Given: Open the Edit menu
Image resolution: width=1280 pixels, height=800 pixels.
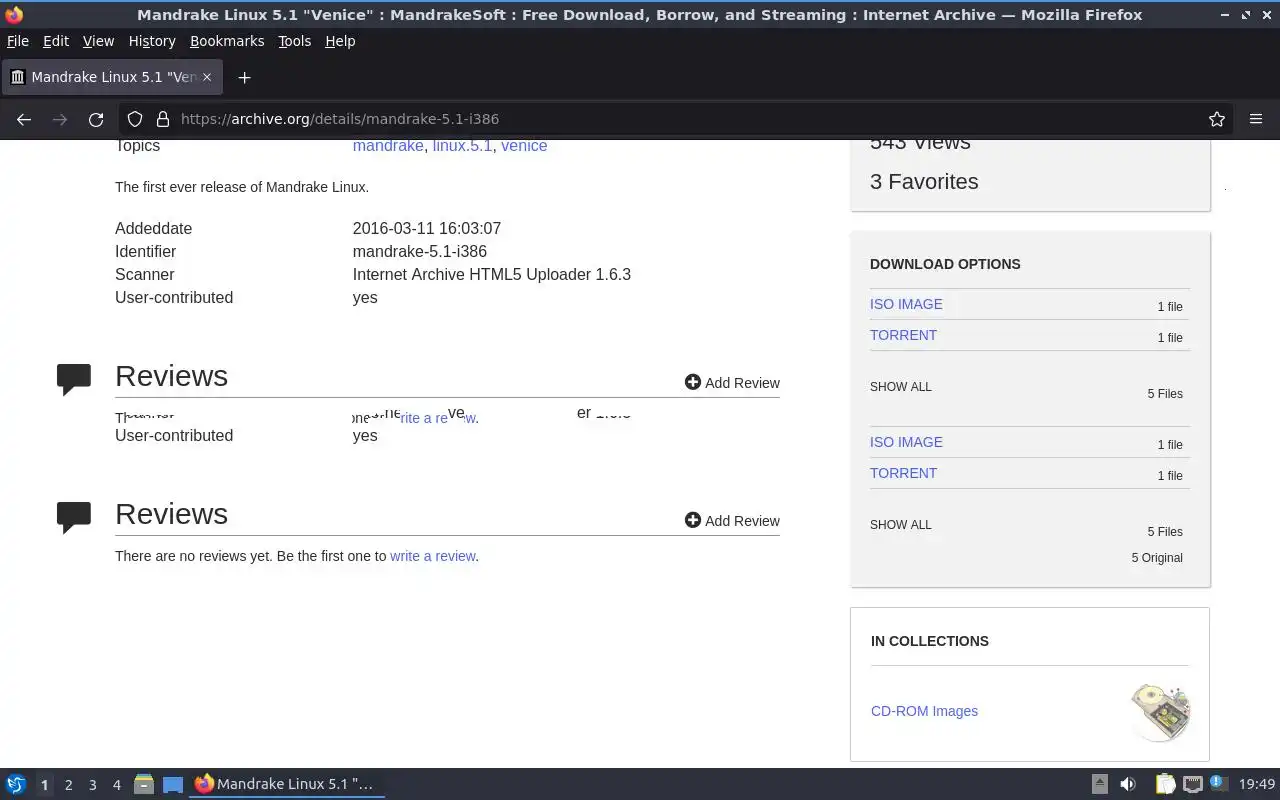Looking at the screenshot, I should [56, 41].
